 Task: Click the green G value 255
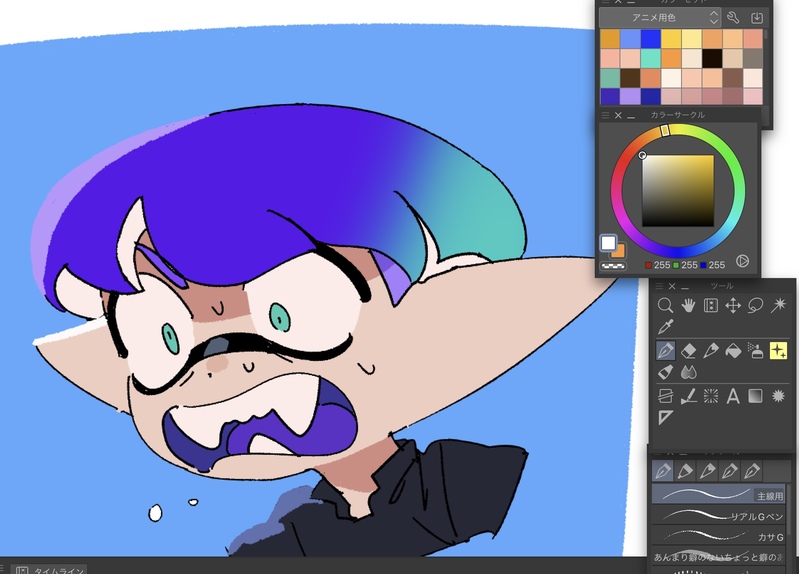coord(689,265)
